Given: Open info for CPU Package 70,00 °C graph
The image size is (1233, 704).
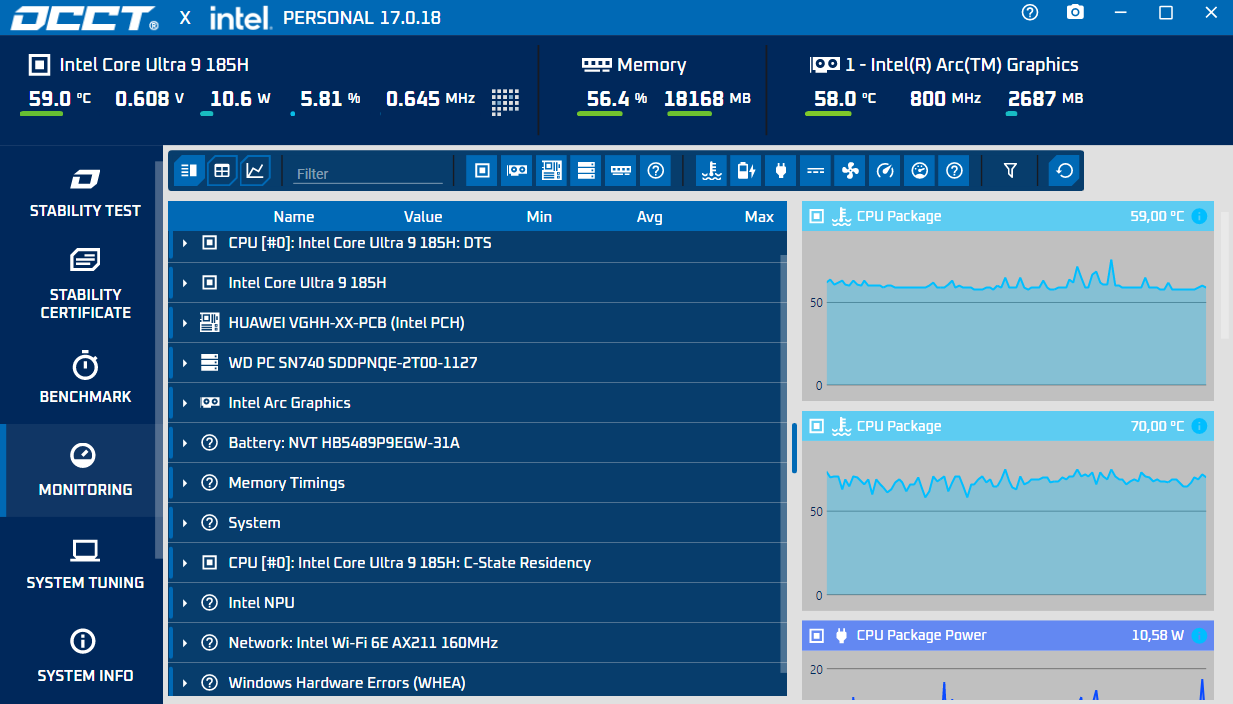Looking at the screenshot, I should 1199,426.
